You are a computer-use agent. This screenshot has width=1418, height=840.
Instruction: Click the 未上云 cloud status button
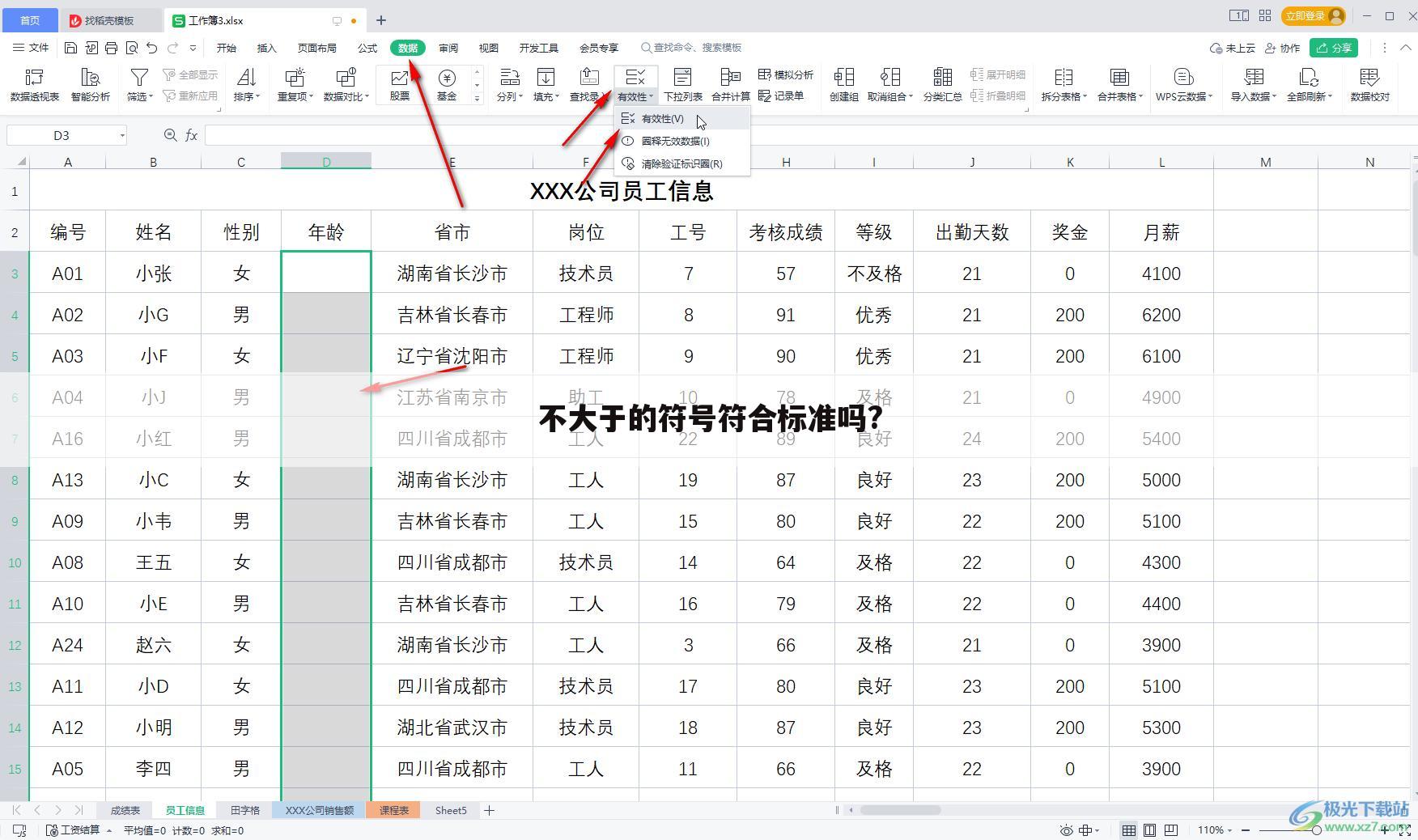tap(1232, 48)
